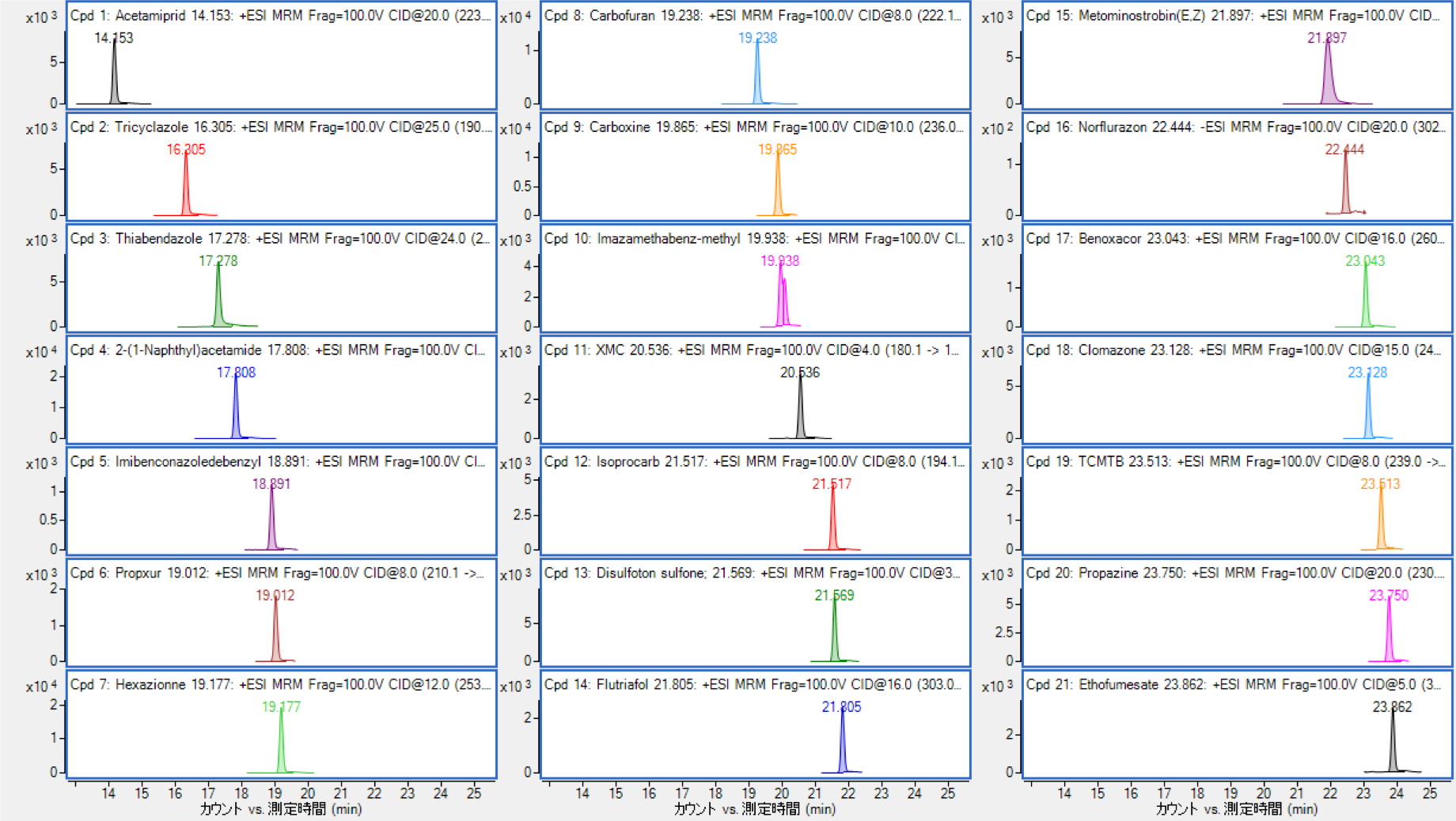Select the Ethofumesate 23.862 peak label

point(1392,707)
